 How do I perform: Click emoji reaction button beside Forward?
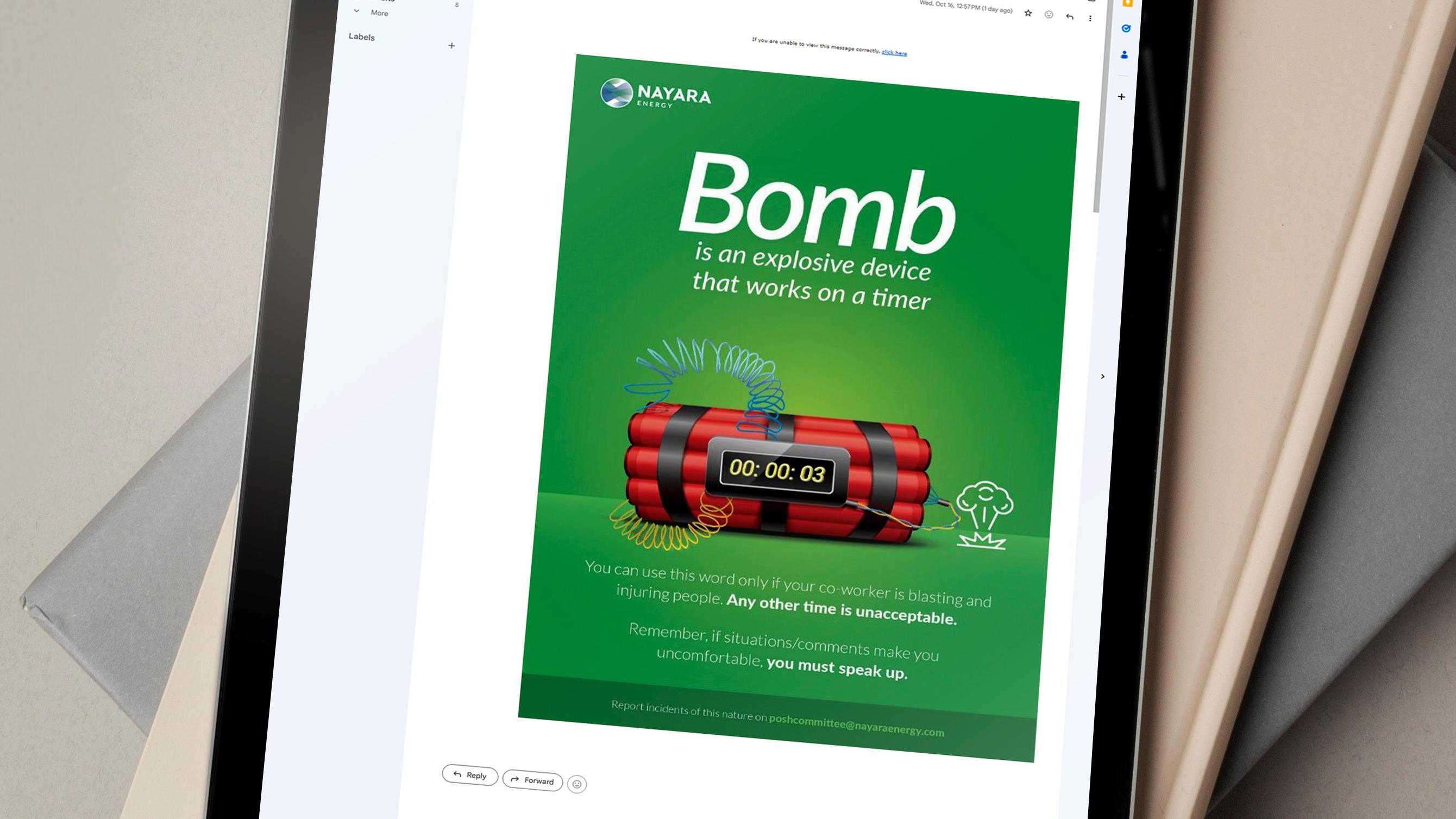point(576,784)
